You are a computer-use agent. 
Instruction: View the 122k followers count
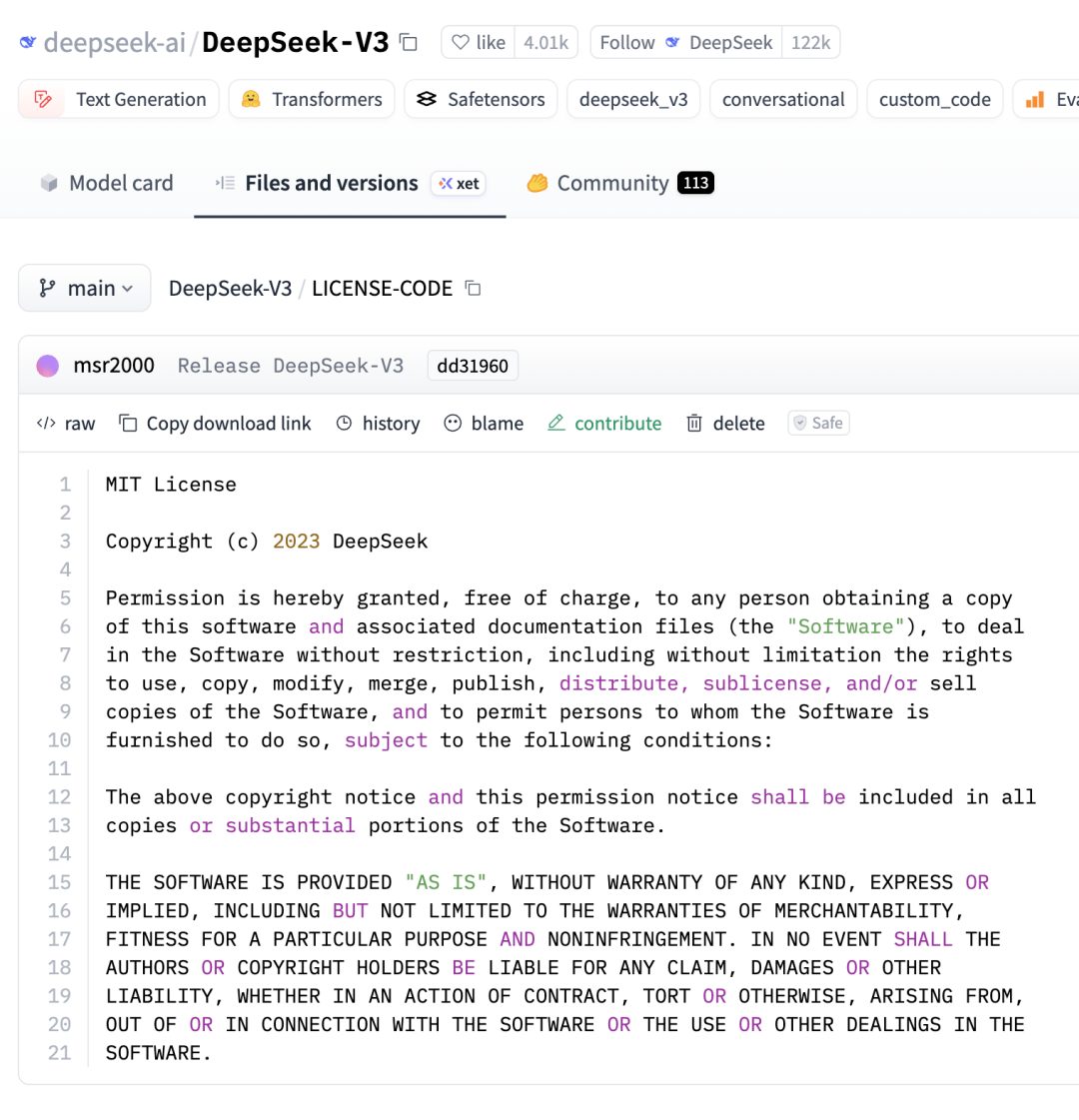coord(810,42)
